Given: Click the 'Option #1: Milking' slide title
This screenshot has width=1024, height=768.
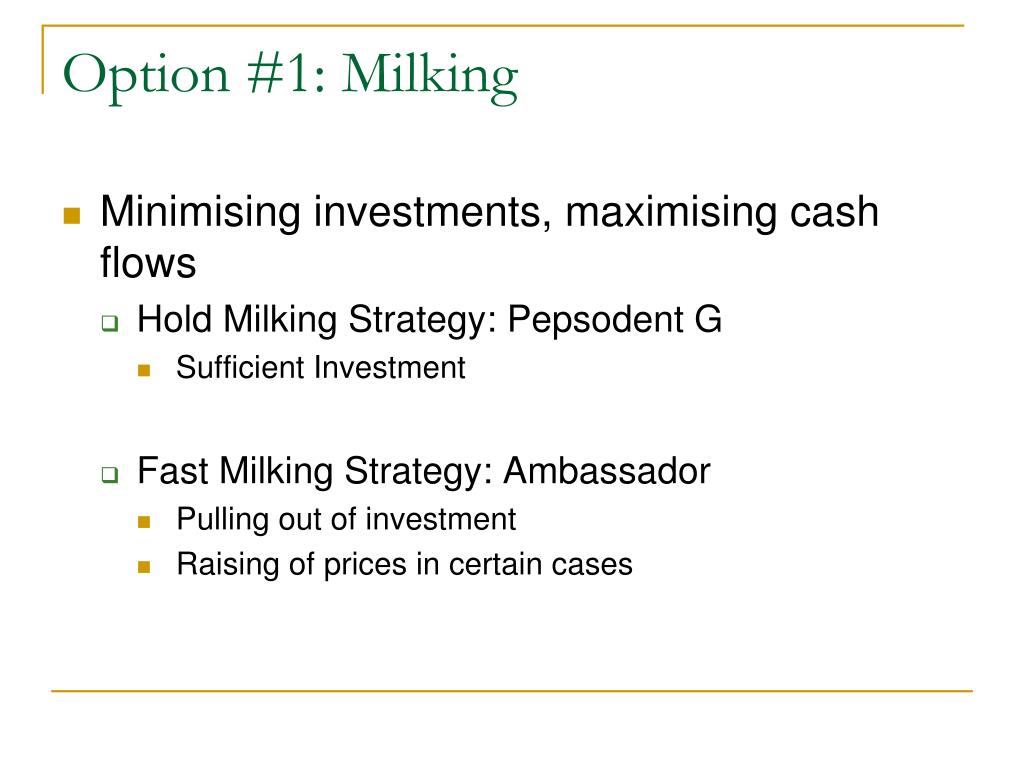Looking at the screenshot, I should point(291,76).
